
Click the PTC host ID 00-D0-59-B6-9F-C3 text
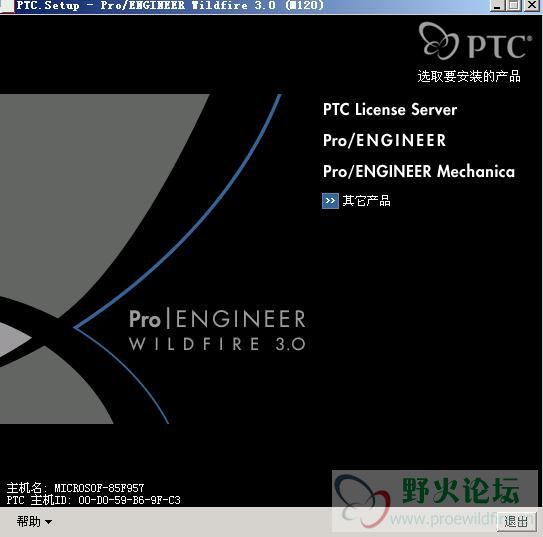[130, 500]
